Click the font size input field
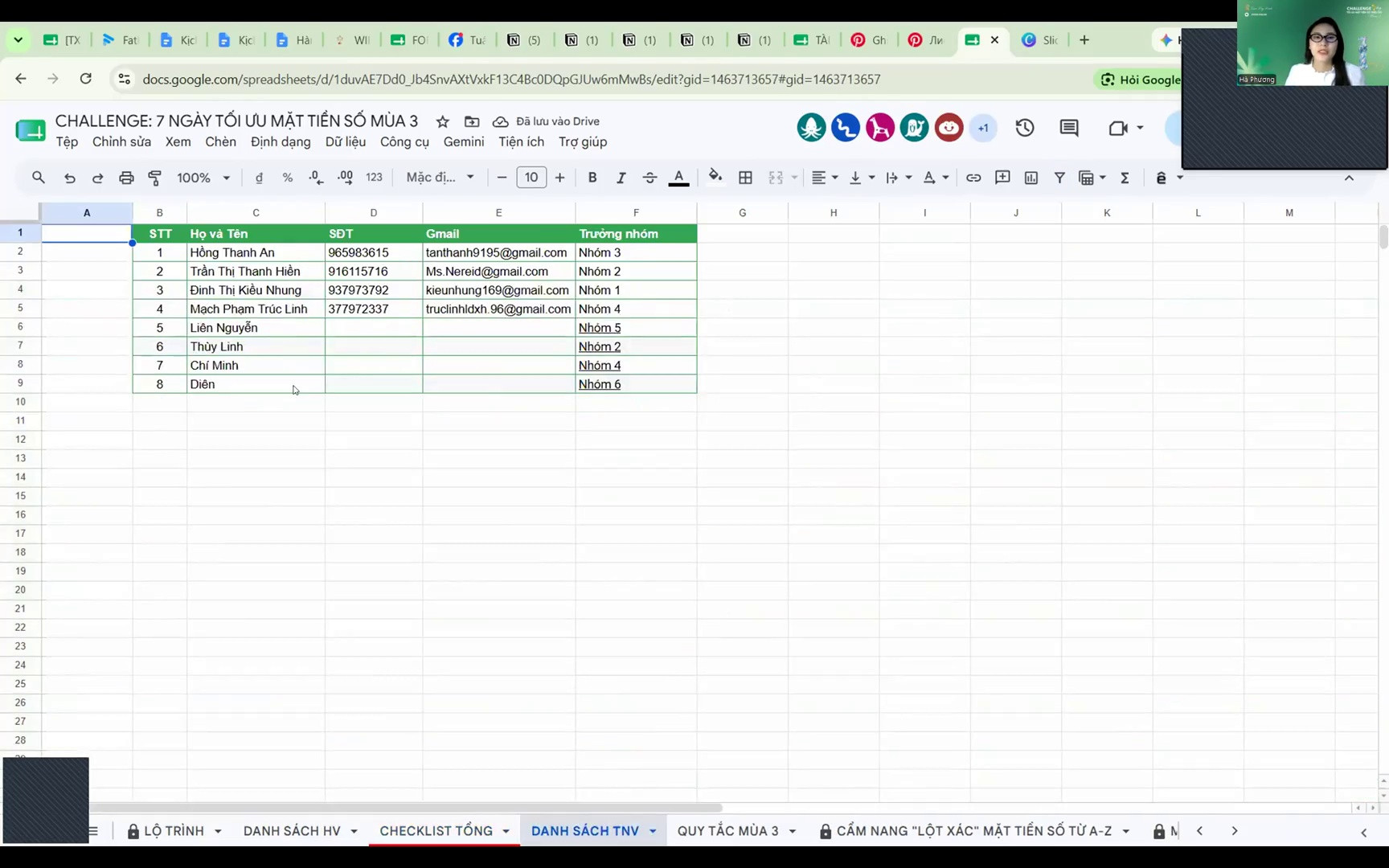 pos(531,178)
